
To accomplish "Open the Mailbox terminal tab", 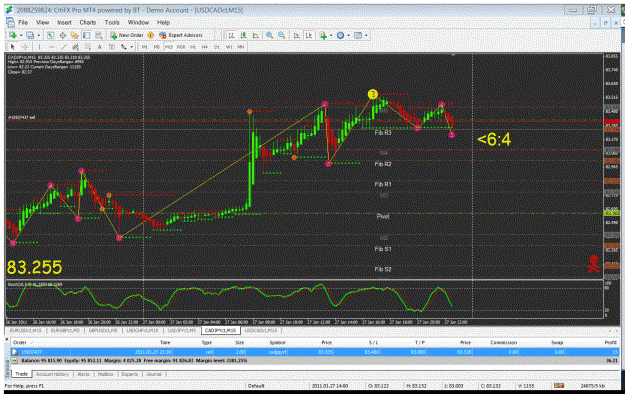I will tap(105, 374).
